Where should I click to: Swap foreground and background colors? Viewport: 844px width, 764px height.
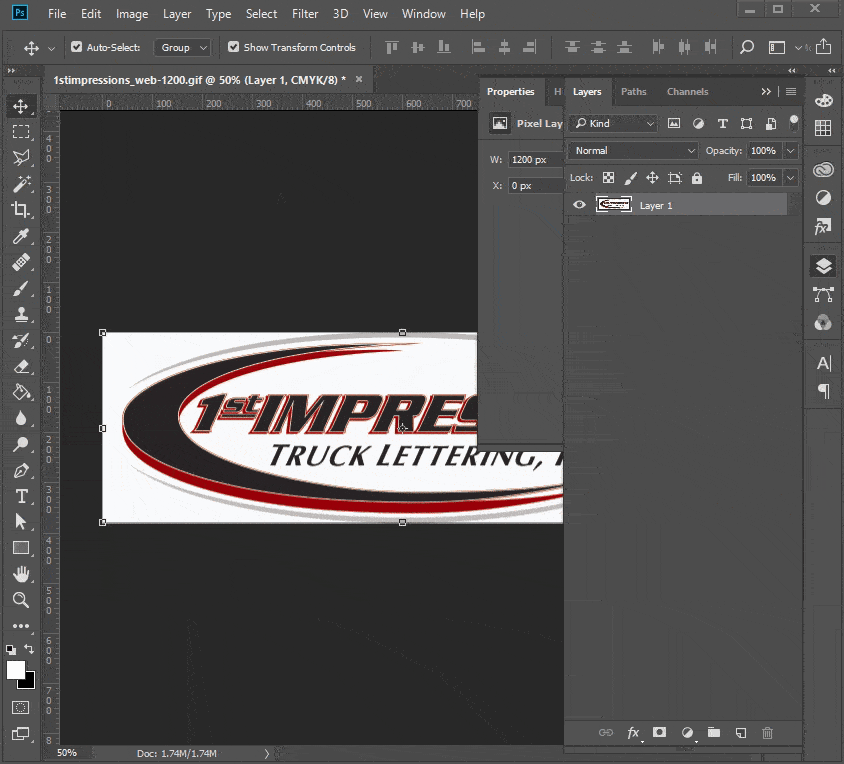coord(29,649)
